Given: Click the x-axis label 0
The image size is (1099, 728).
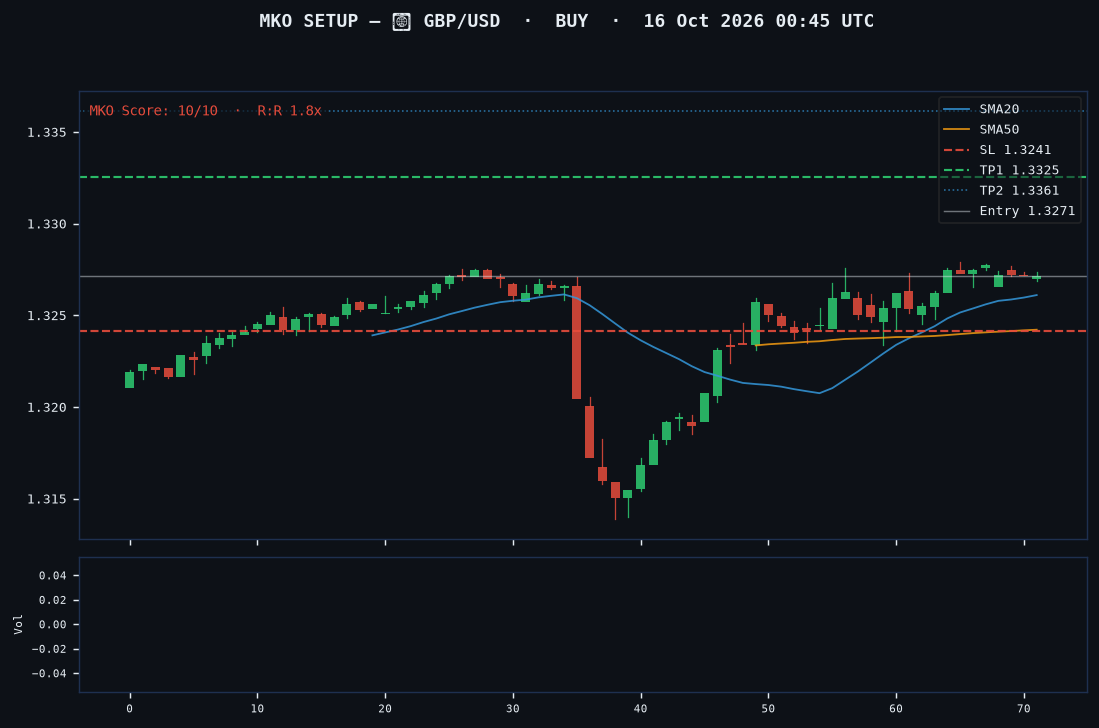Looking at the screenshot, I should click(130, 708).
